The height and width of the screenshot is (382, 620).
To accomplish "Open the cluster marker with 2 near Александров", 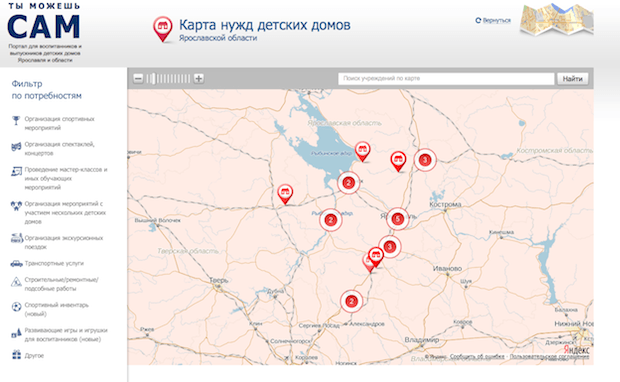I will click(x=351, y=301).
